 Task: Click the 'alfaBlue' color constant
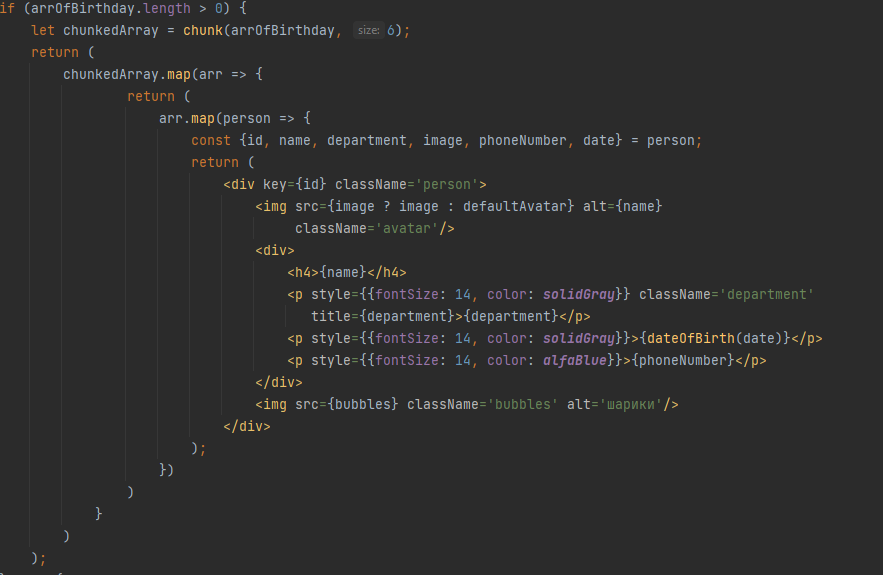(575, 360)
